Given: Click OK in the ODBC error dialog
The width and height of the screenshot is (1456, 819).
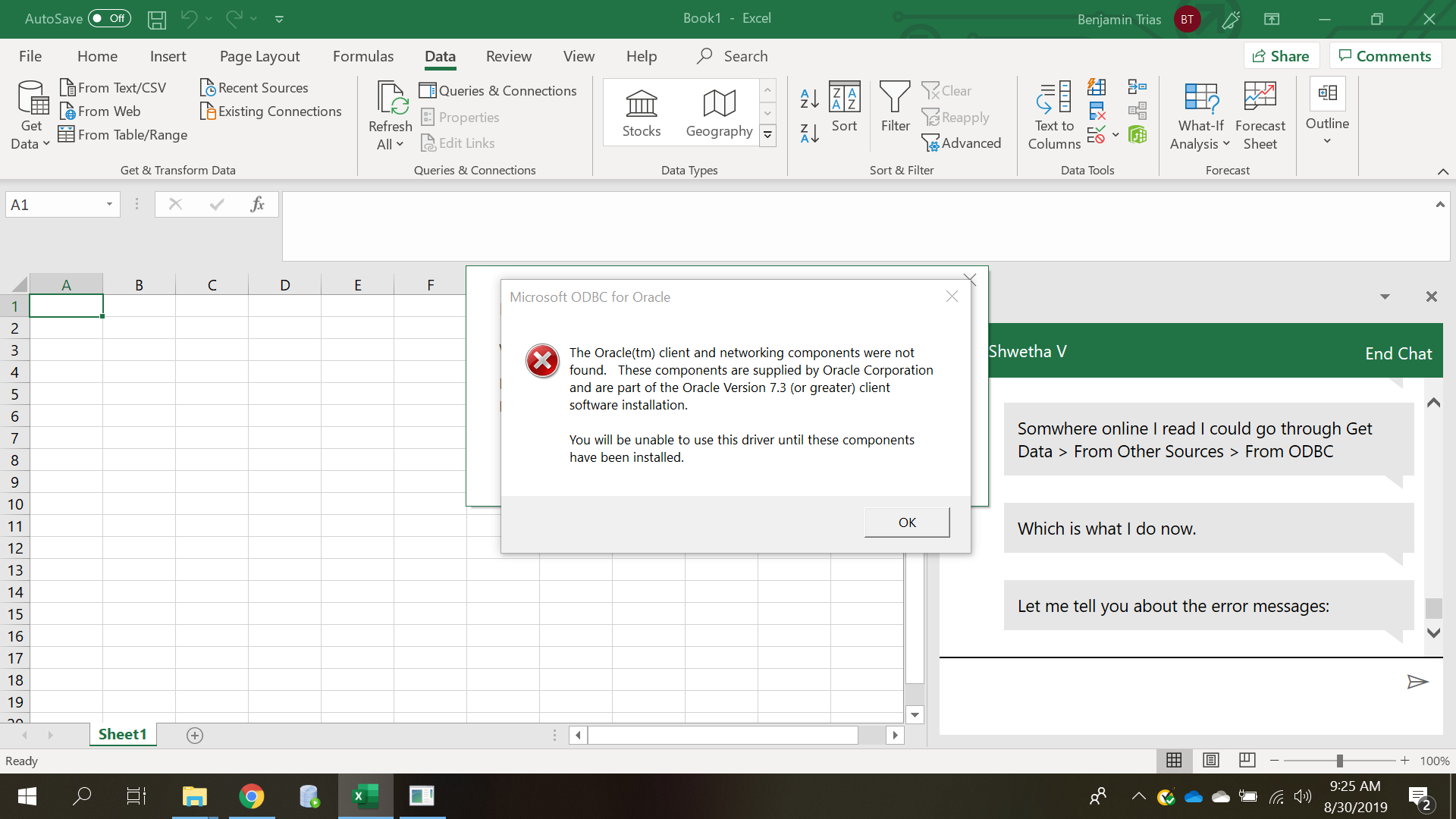Looking at the screenshot, I should coord(907,522).
